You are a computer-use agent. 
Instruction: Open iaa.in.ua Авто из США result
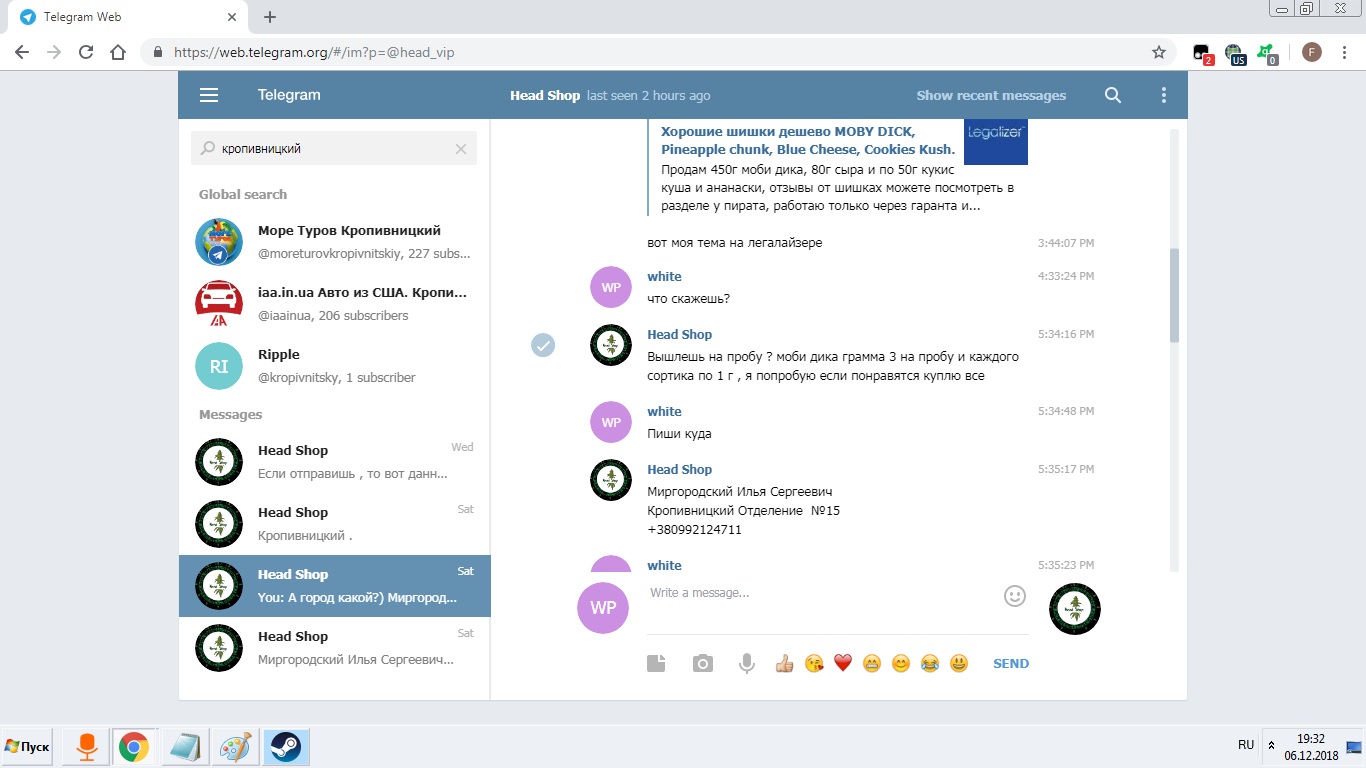335,304
